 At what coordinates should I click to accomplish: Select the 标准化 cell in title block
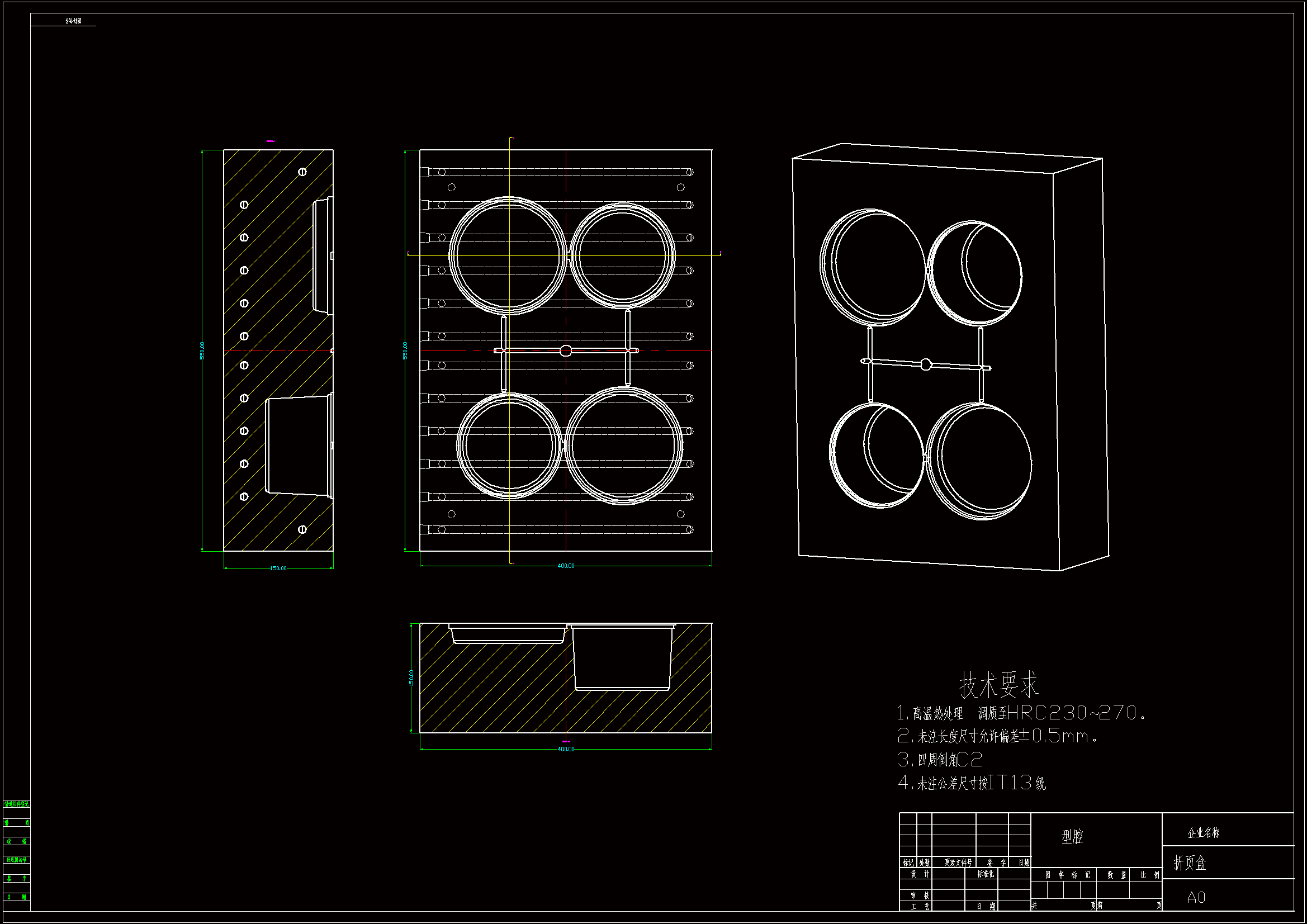[x=986, y=874]
